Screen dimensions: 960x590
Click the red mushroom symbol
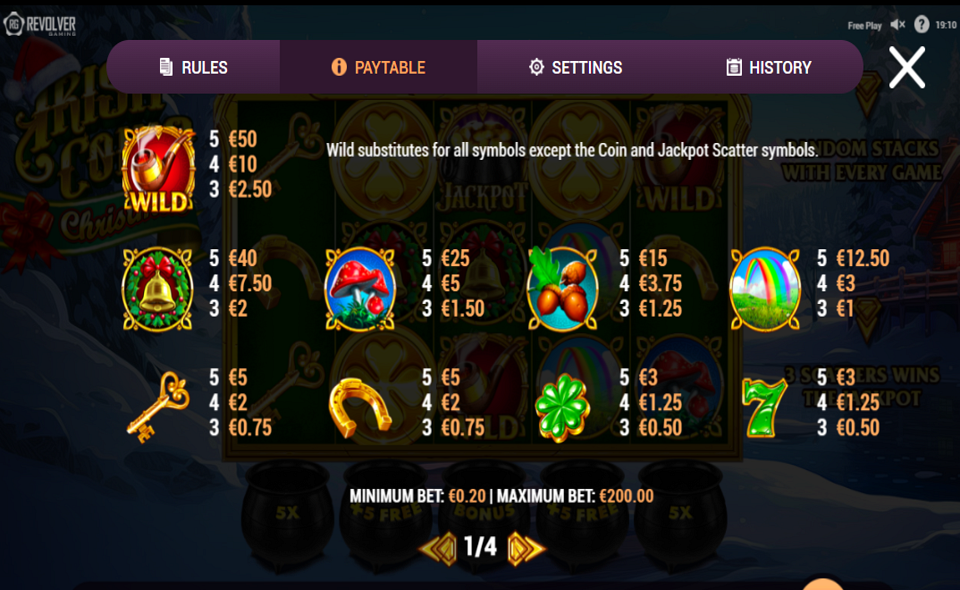tap(360, 289)
